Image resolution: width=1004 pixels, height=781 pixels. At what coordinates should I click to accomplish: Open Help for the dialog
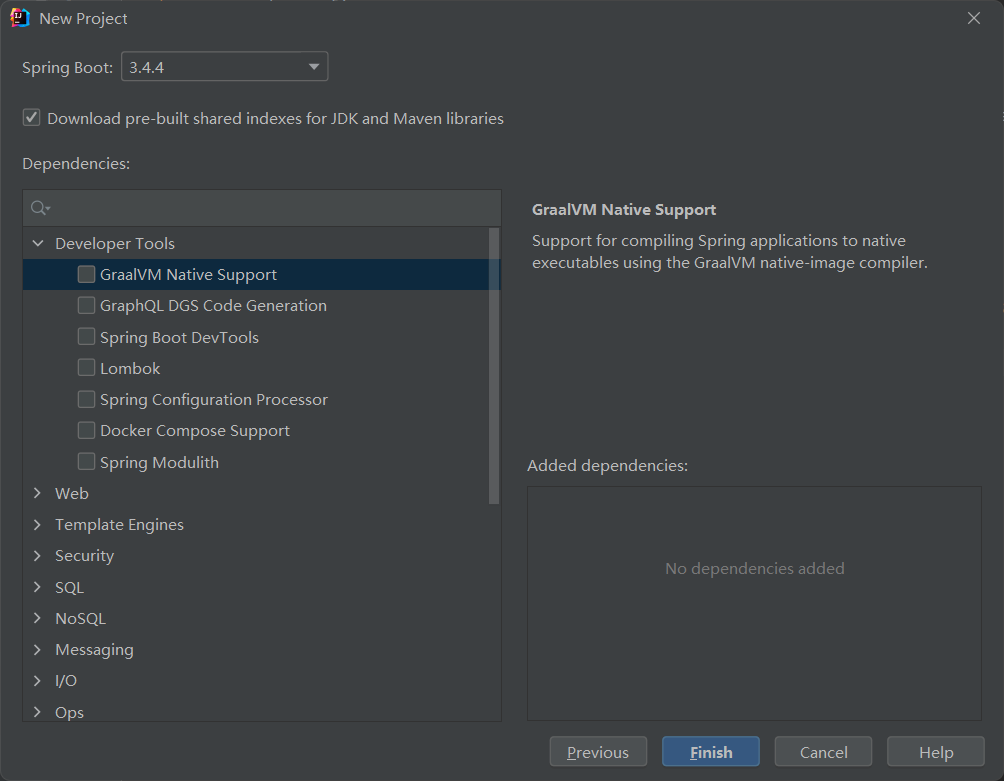[935, 752]
